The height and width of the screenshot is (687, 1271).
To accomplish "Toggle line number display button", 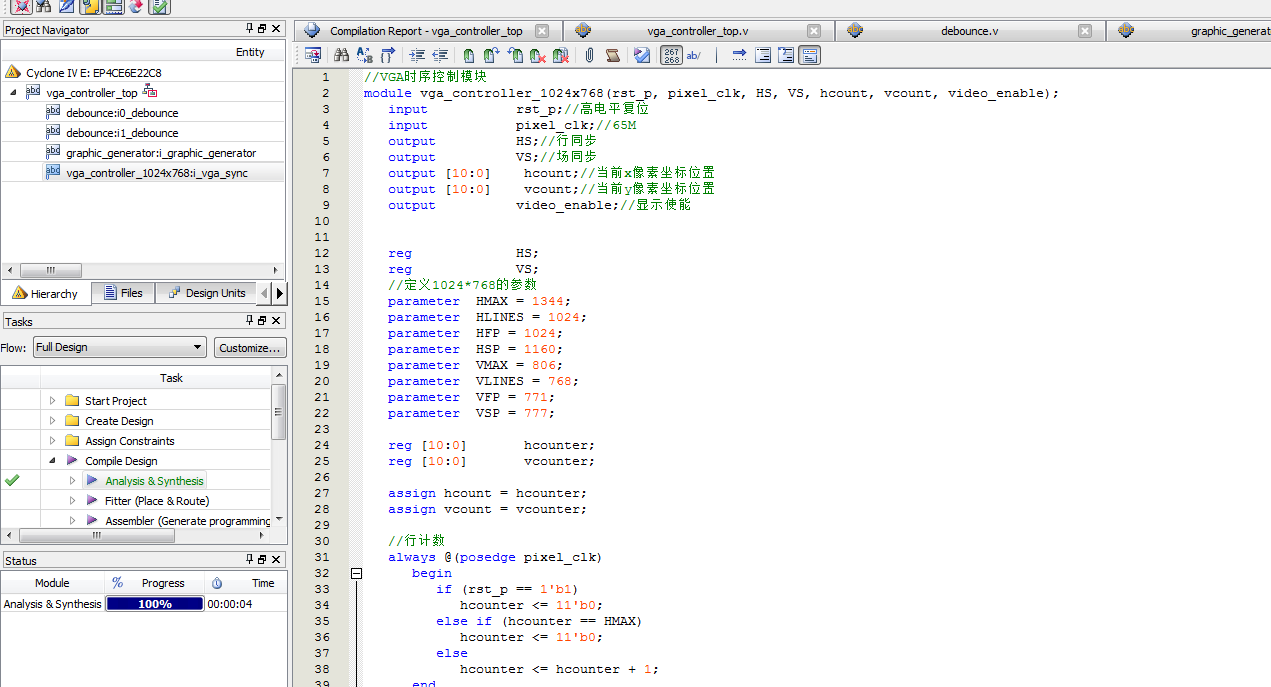I will point(672,55).
